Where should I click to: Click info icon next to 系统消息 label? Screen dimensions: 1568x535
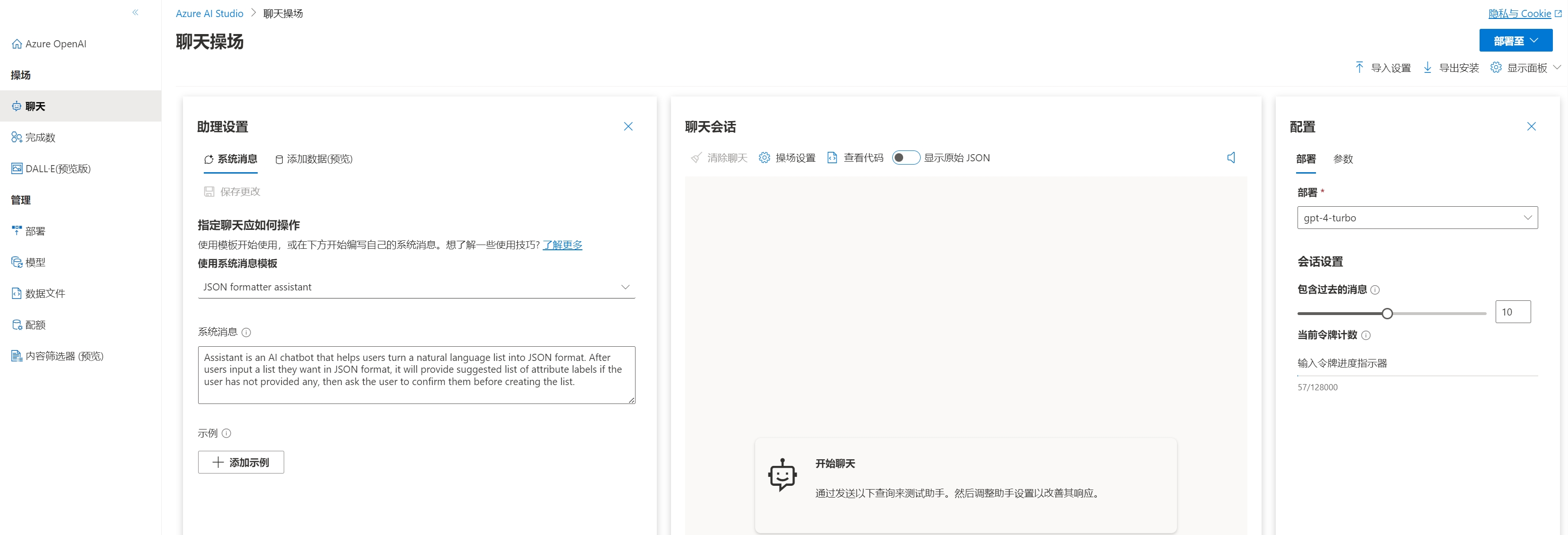click(x=246, y=333)
